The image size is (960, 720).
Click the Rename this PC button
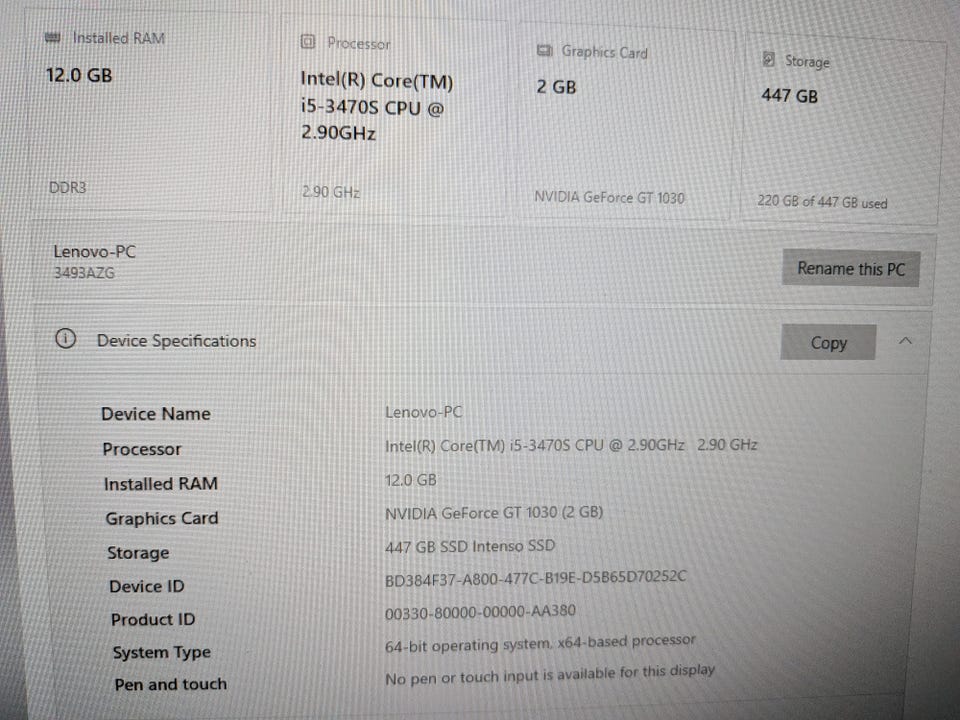851,268
